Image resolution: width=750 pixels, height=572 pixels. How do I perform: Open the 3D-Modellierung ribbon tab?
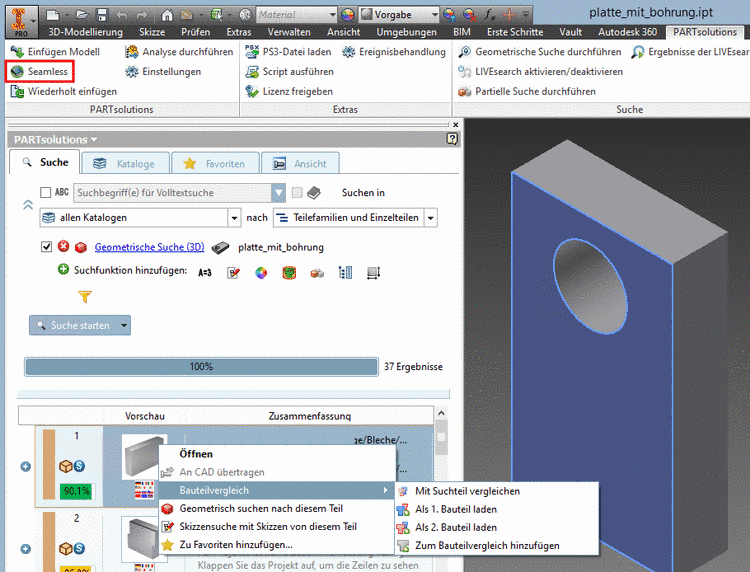click(85, 32)
